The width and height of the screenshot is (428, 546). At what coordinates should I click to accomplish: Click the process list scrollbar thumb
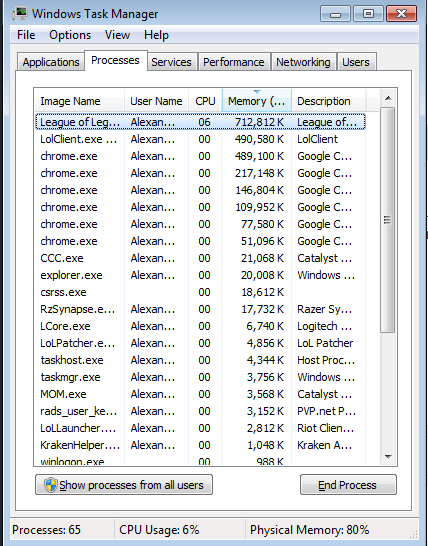tap(388, 220)
